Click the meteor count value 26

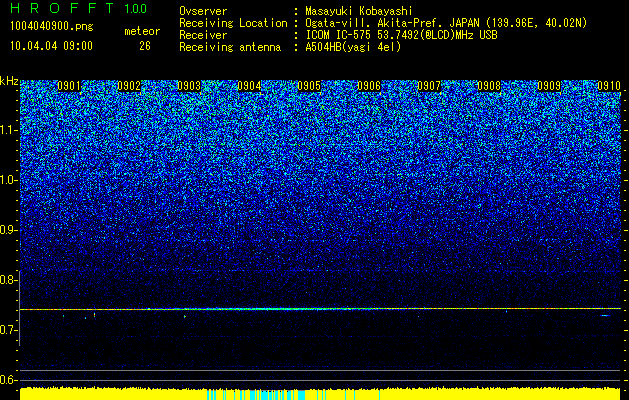[145, 46]
